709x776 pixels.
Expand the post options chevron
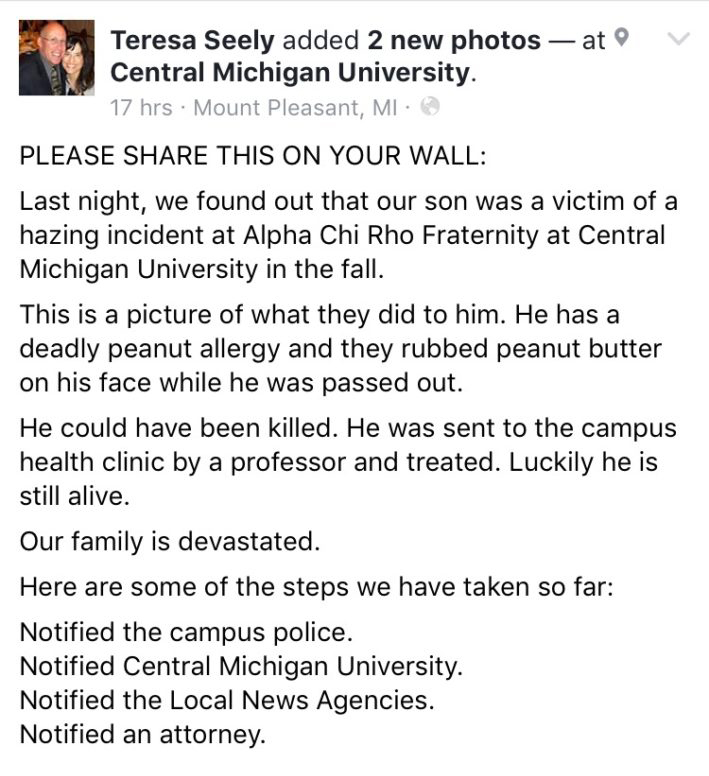(x=677, y=38)
